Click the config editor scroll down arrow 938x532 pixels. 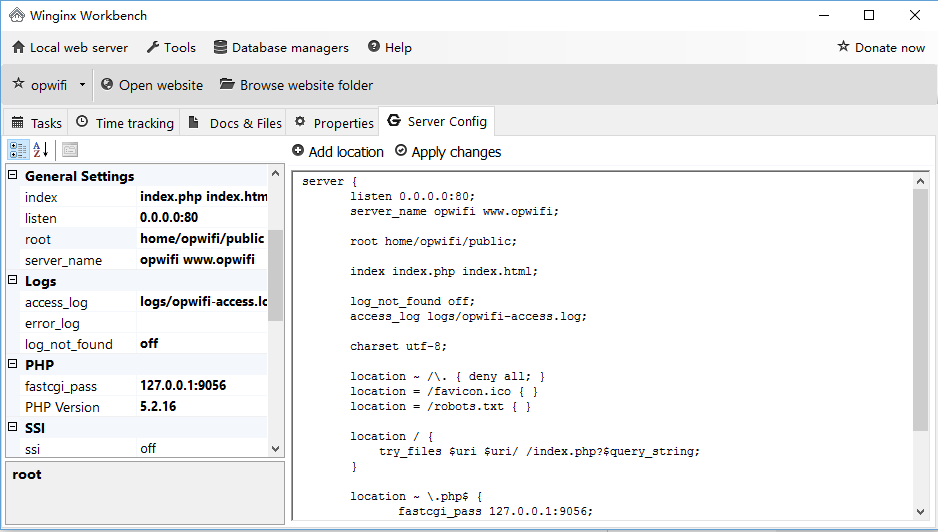[920, 512]
